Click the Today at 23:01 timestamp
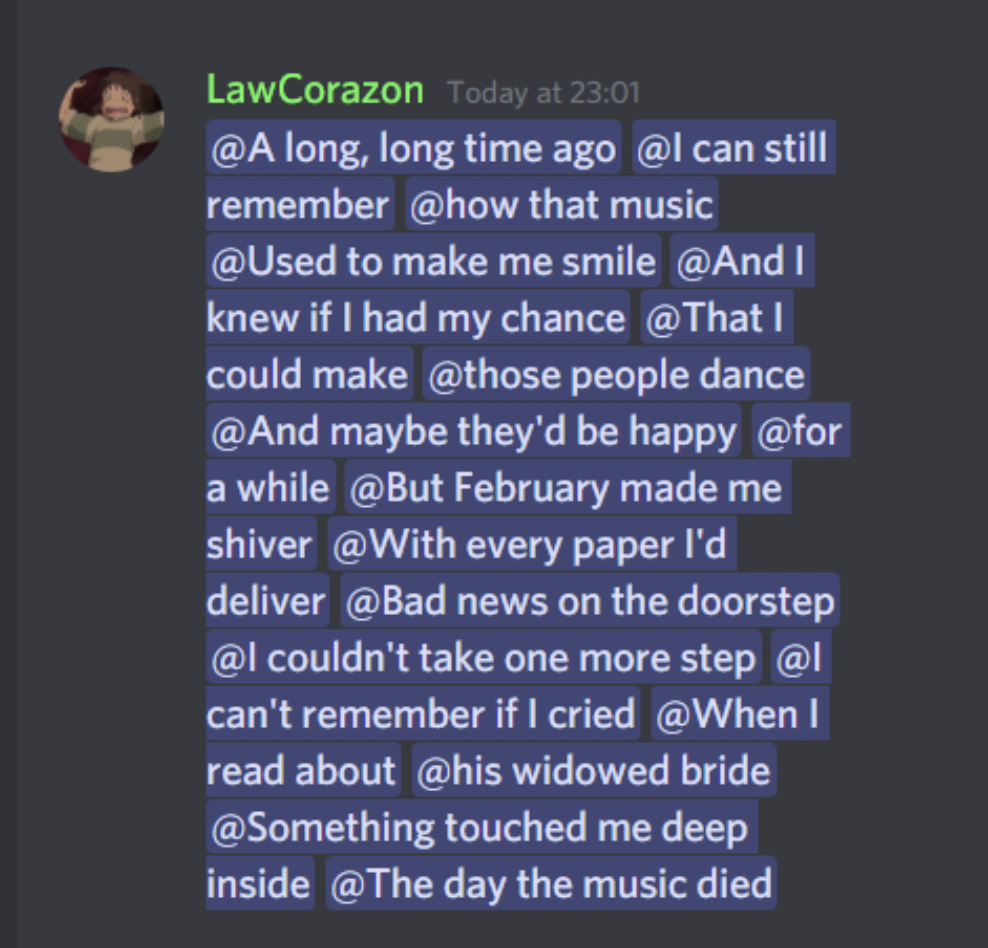 click(x=544, y=93)
